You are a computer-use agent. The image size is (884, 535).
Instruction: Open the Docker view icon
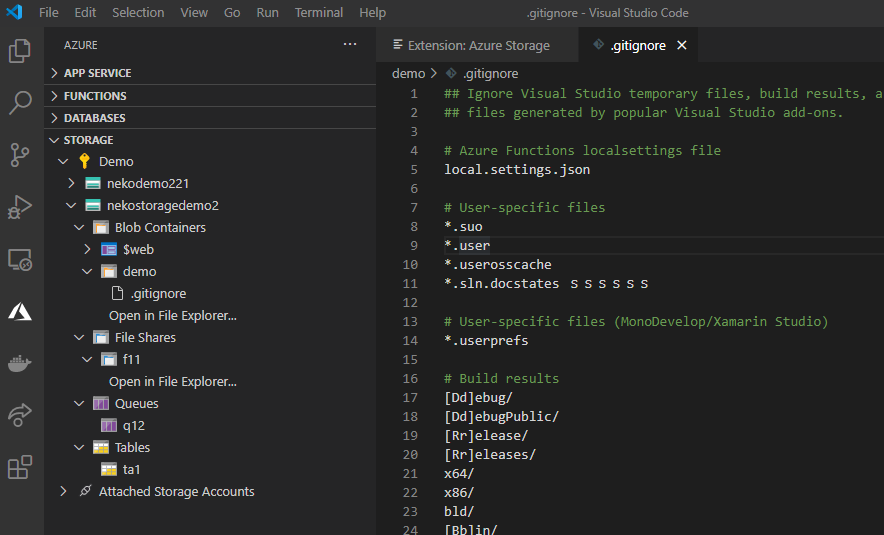pyautogui.click(x=21, y=363)
